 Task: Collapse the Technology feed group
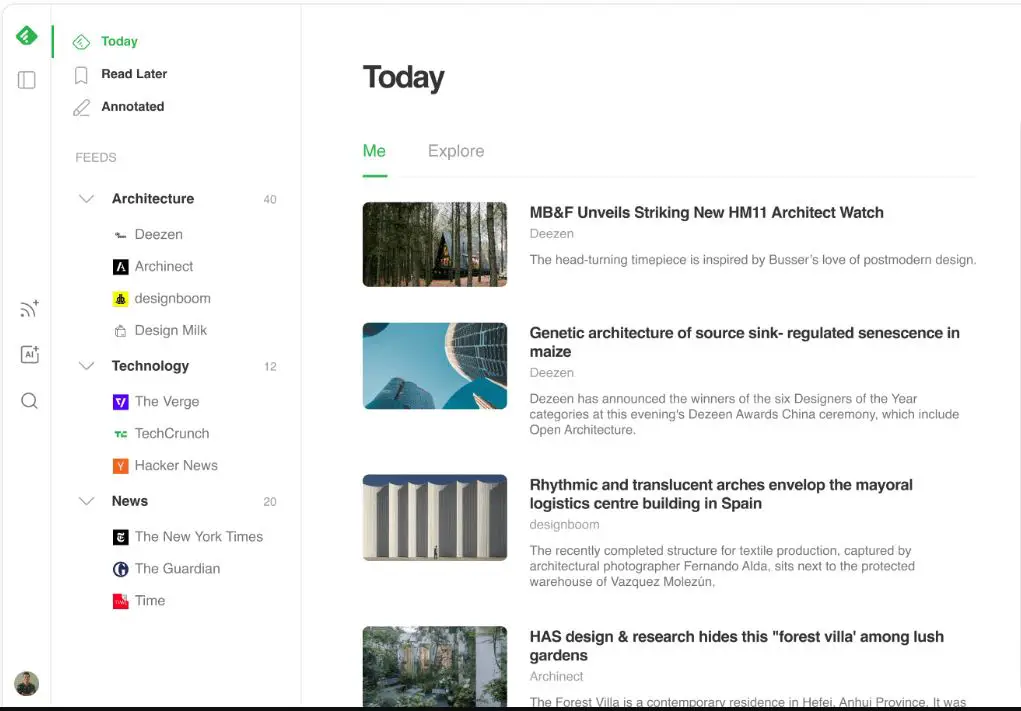pos(86,366)
